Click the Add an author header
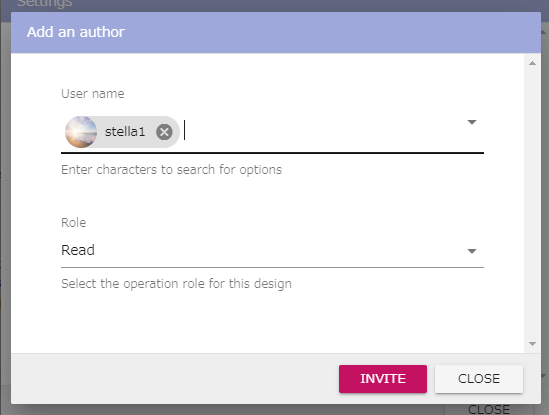Screen dimensions: 549x415 tap(76, 32)
